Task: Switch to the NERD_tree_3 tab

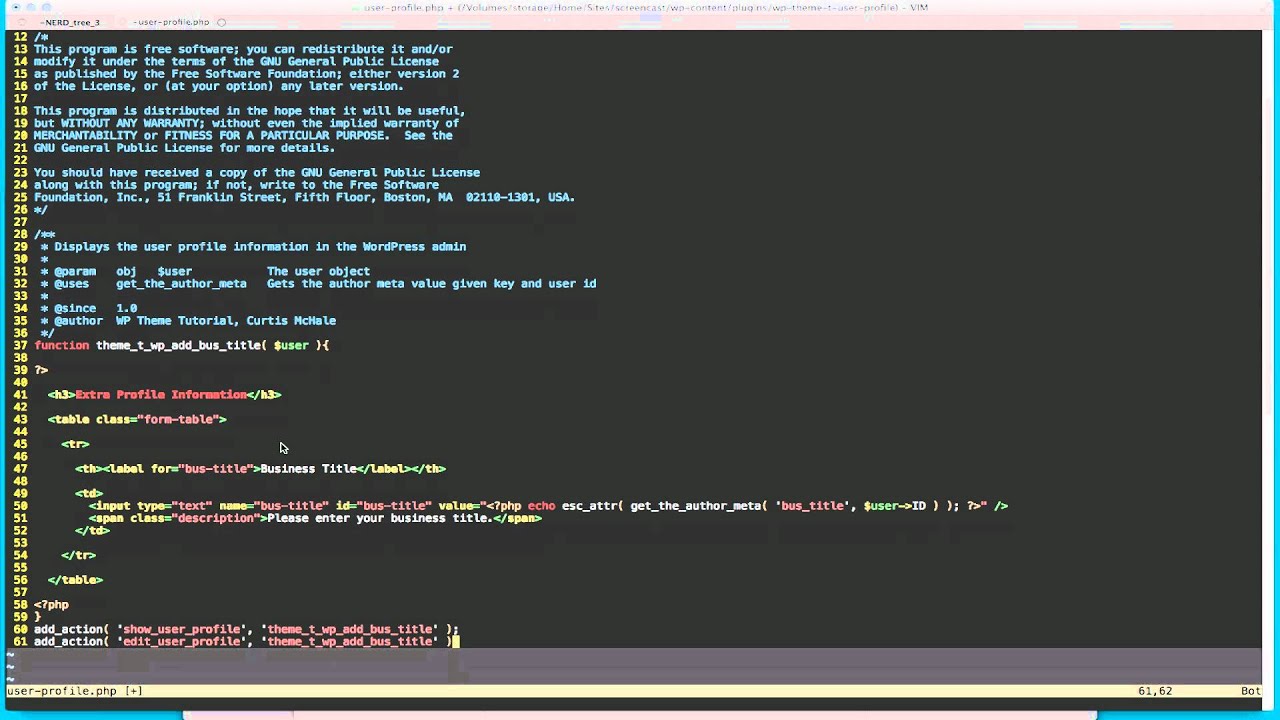Action: 70,22
